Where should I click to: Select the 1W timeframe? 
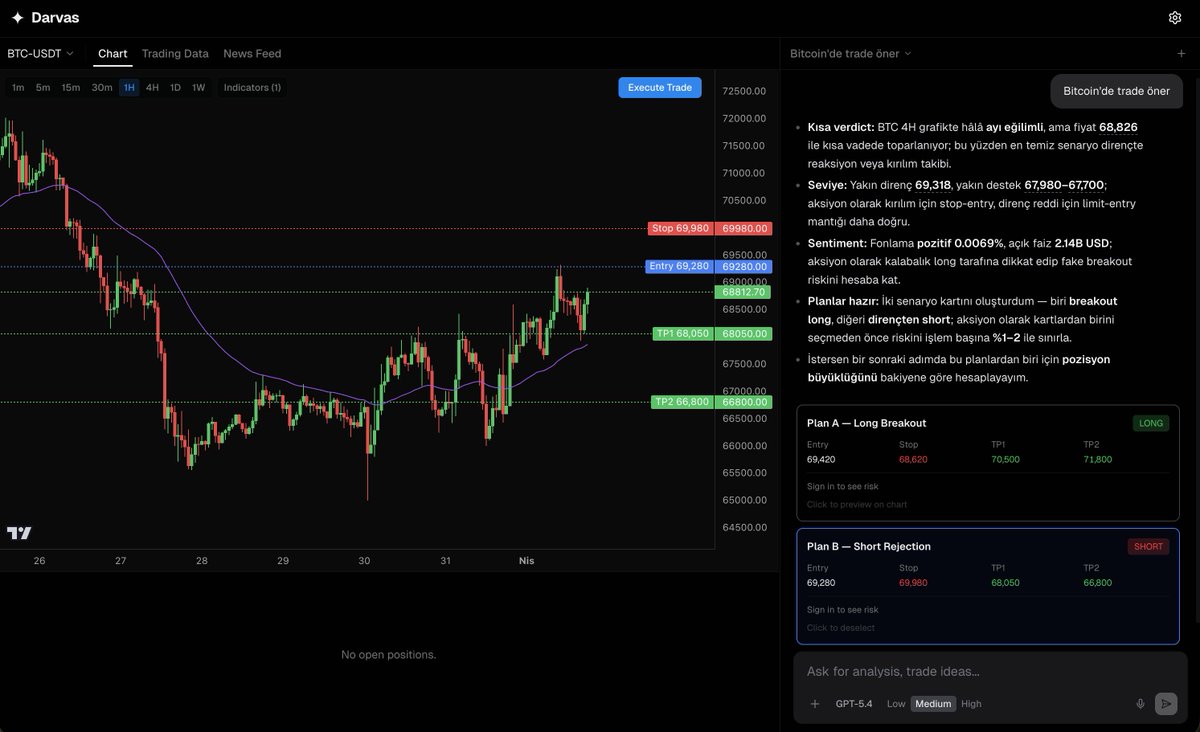click(198, 87)
